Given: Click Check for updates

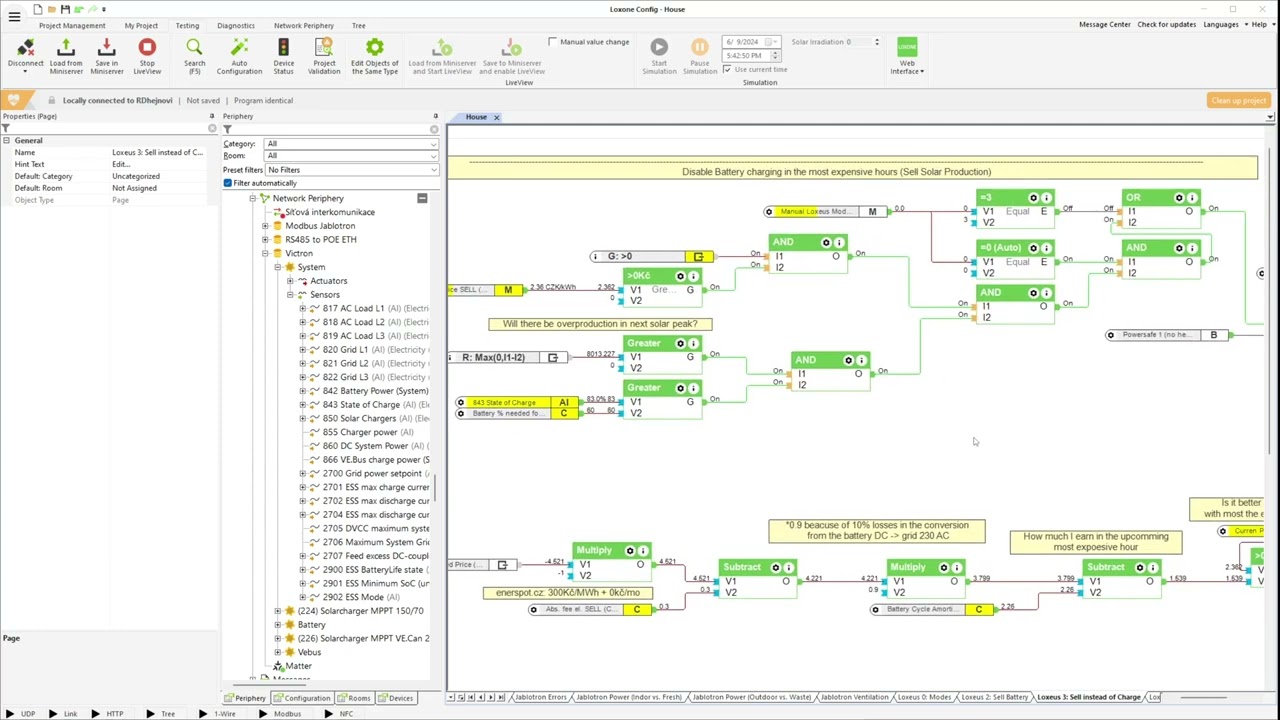Looking at the screenshot, I should tap(1166, 24).
